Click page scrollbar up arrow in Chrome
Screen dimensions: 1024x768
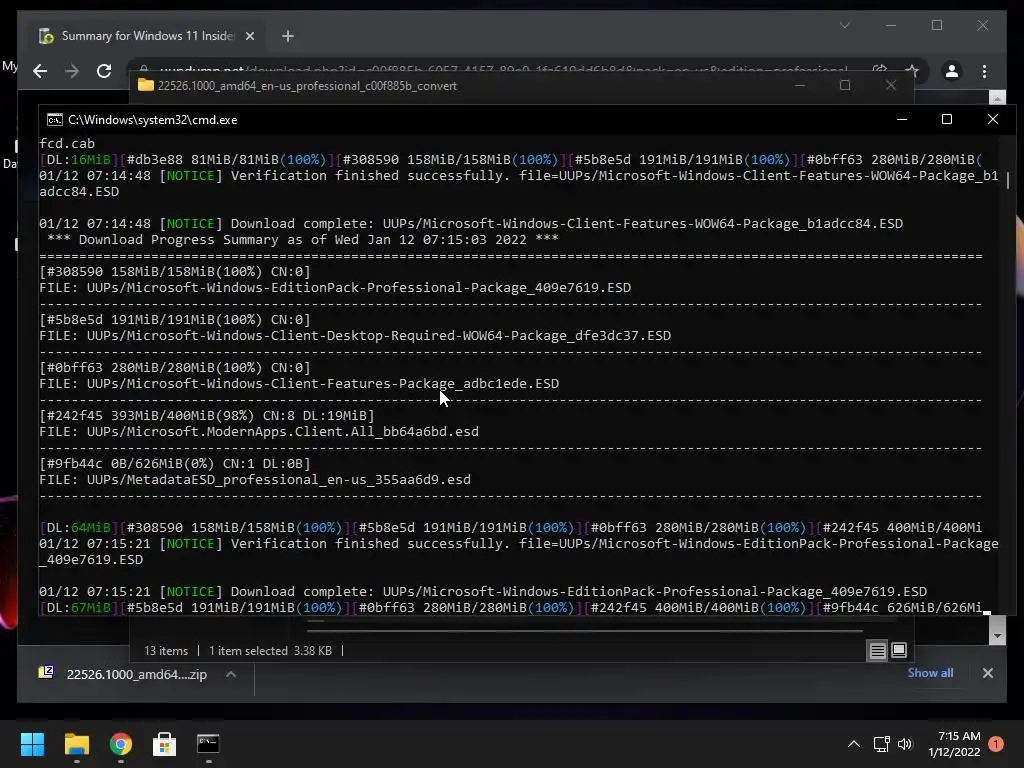pos(997,98)
